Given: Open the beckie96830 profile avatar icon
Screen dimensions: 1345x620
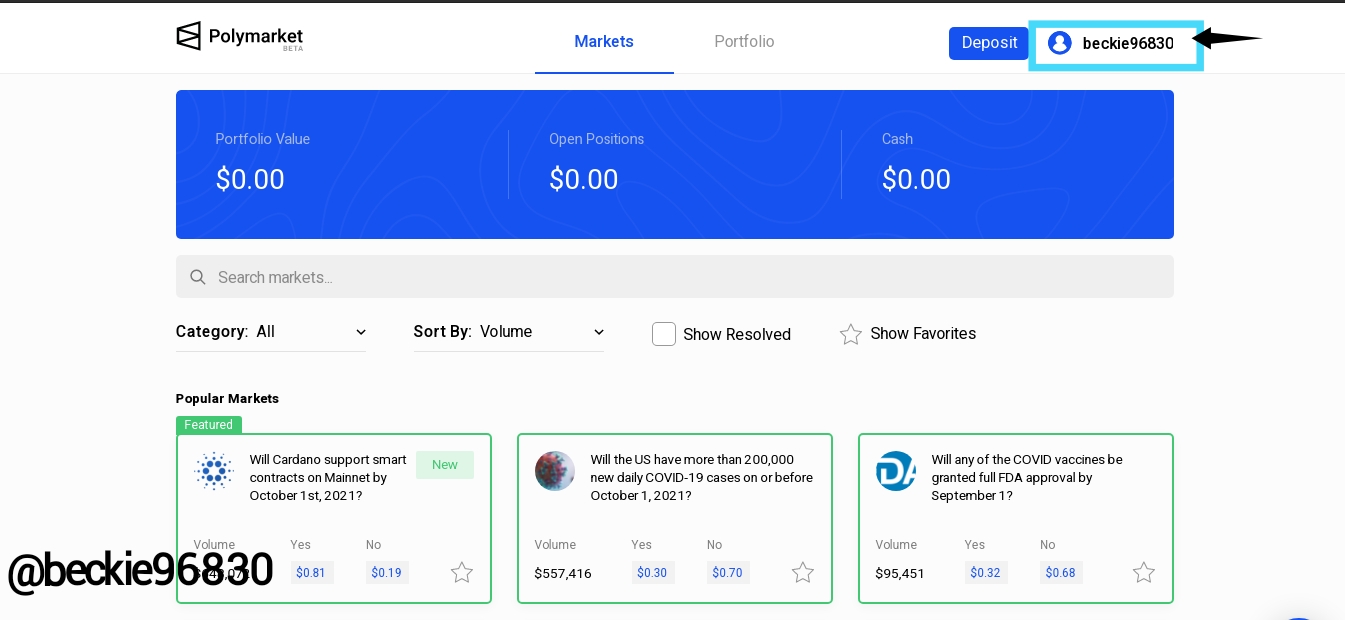Looking at the screenshot, I should pos(1060,43).
